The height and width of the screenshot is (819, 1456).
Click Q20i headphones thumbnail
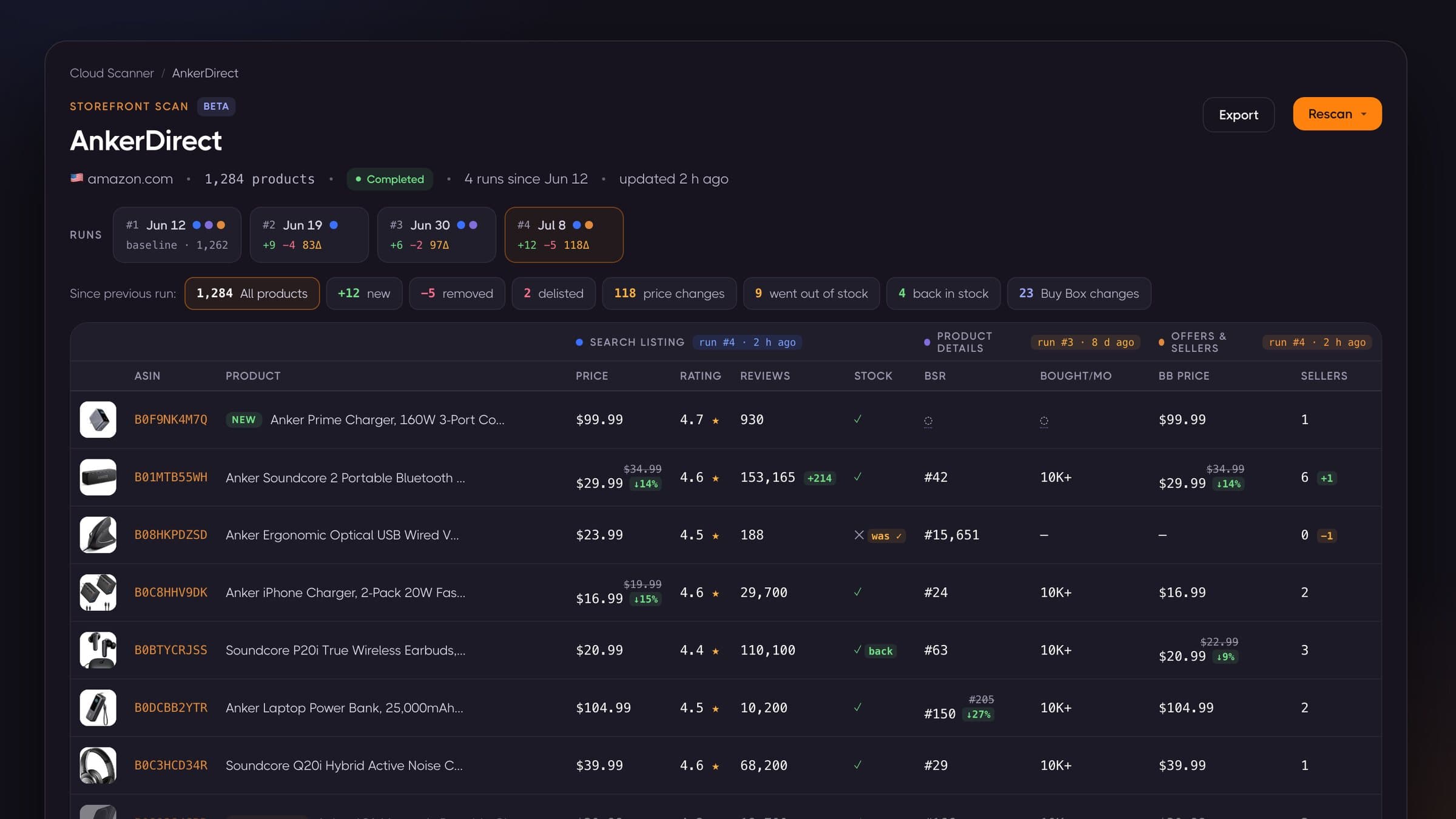tap(98, 766)
